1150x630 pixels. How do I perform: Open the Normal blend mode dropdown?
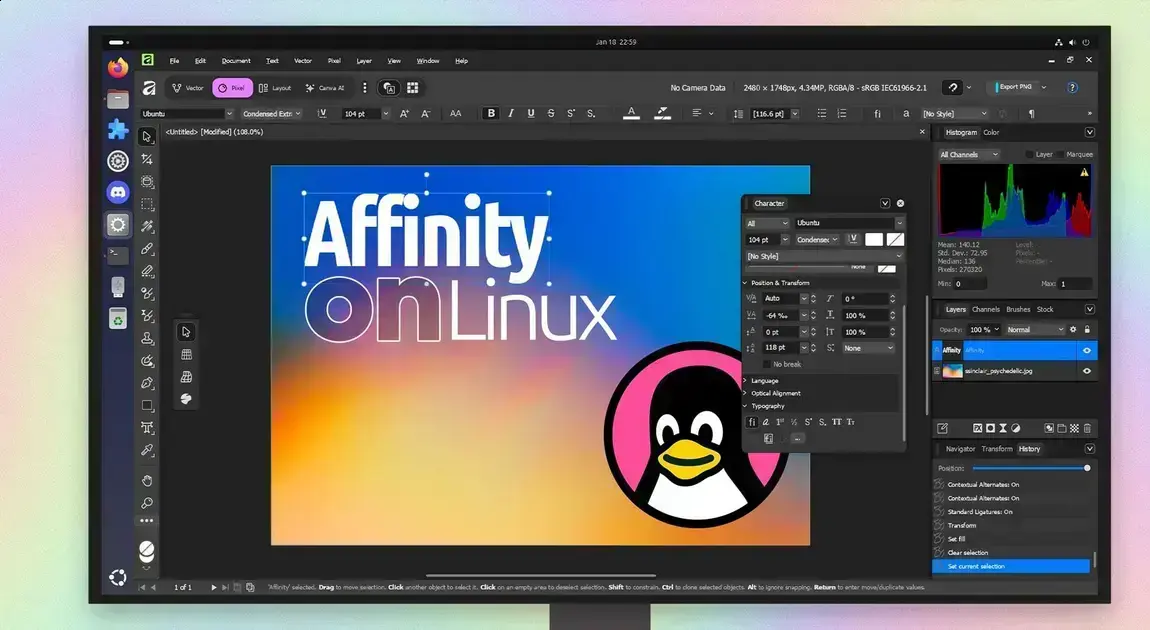coord(1035,330)
